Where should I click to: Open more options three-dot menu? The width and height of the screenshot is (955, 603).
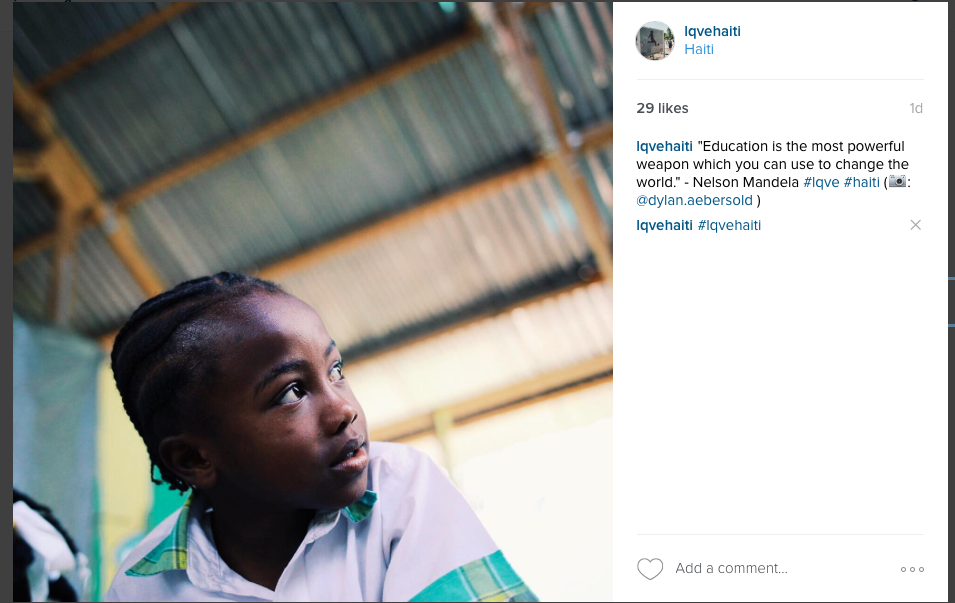pyautogui.click(x=912, y=569)
